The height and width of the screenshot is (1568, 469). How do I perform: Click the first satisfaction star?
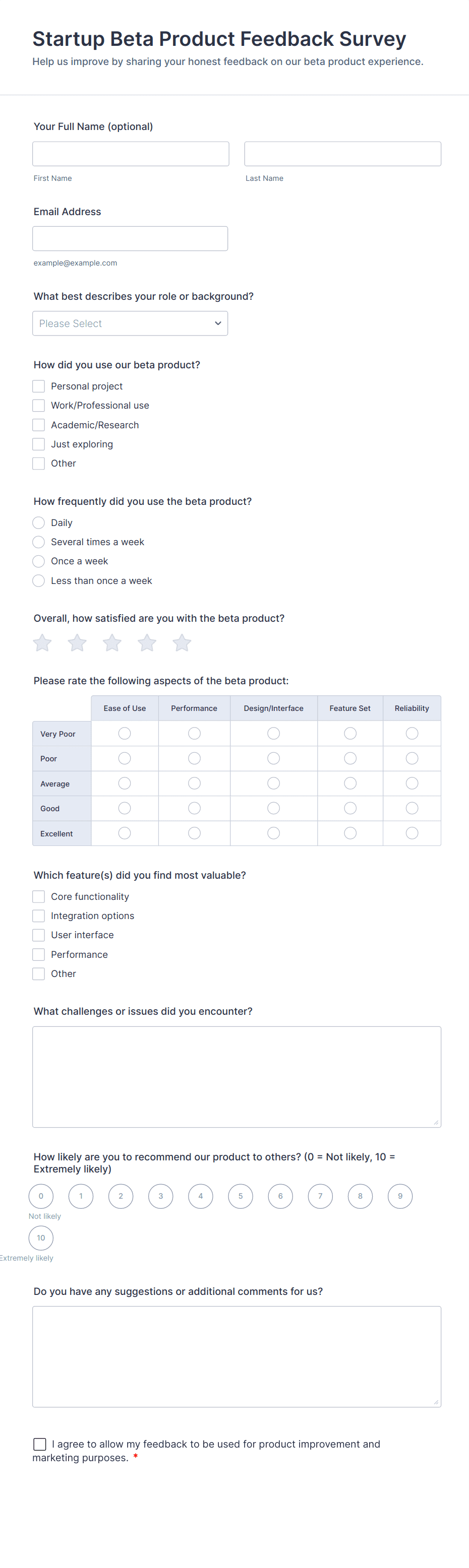click(x=42, y=643)
